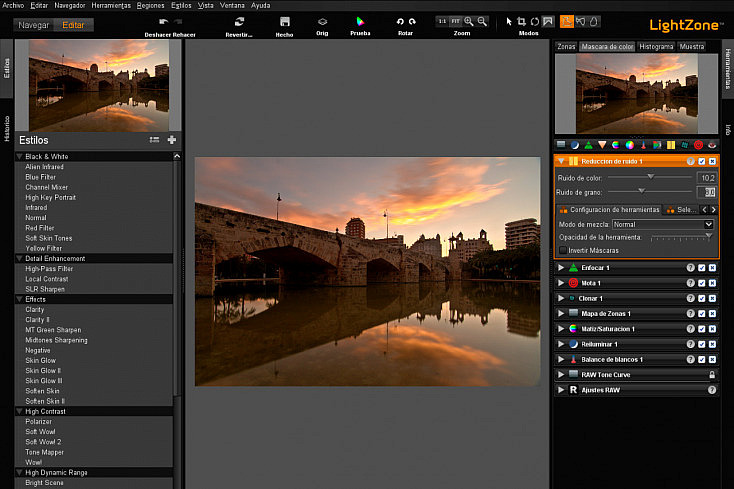Toggle Balance de blancos 1 checkbox
This screenshot has height=489, width=734.
click(x=702, y=359)
